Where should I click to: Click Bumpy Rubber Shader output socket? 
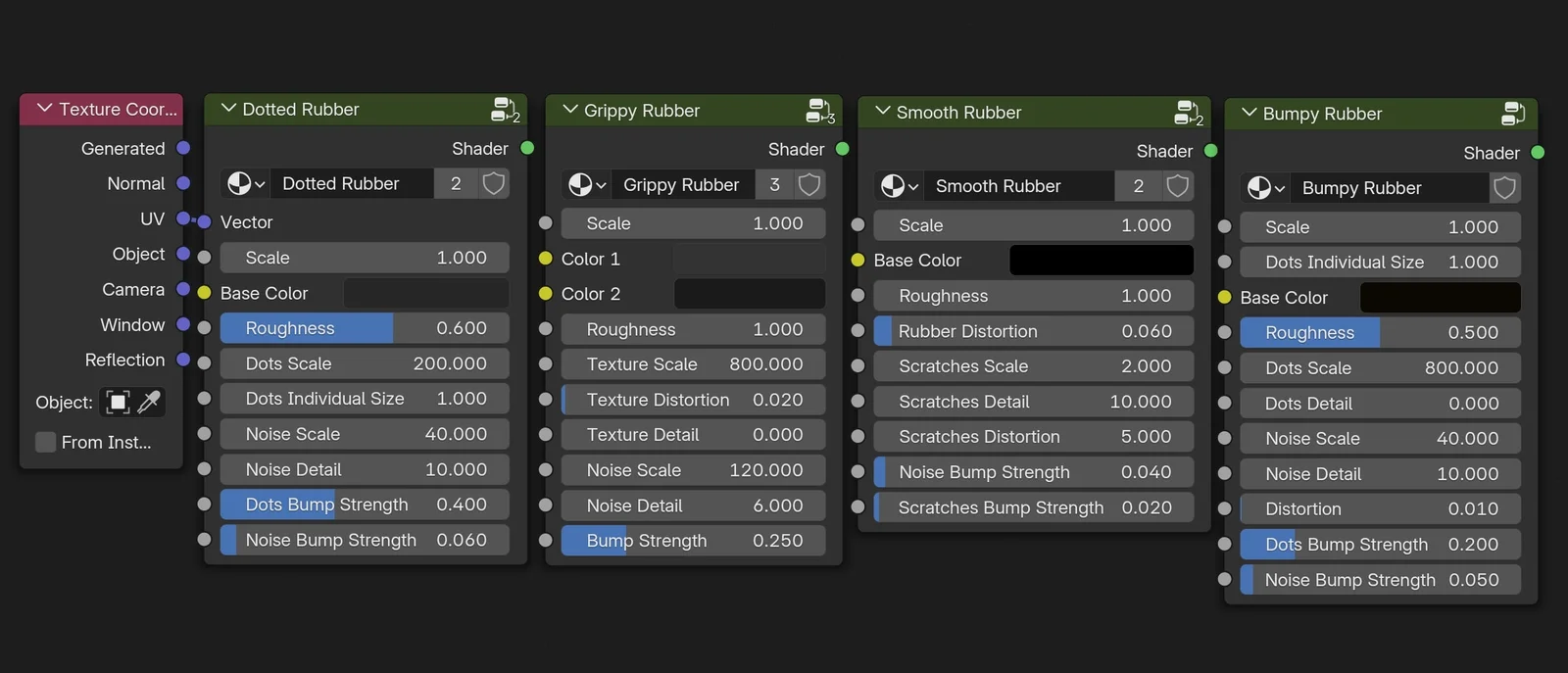[1538, 153]
